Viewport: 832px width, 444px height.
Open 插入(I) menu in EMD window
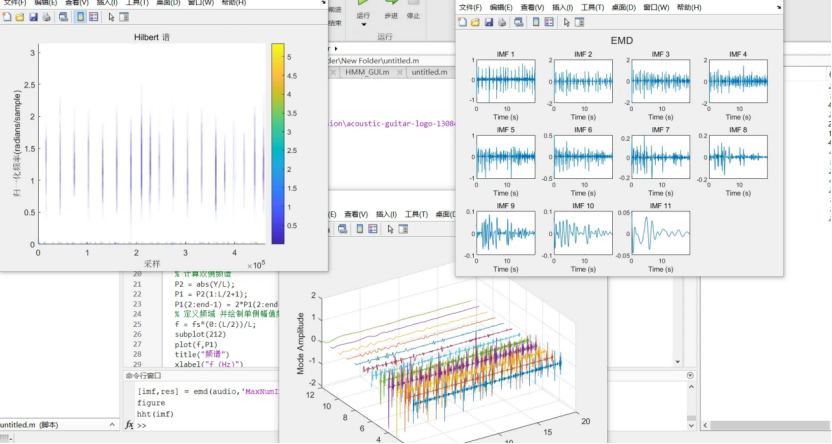click(x=562, y=7)
